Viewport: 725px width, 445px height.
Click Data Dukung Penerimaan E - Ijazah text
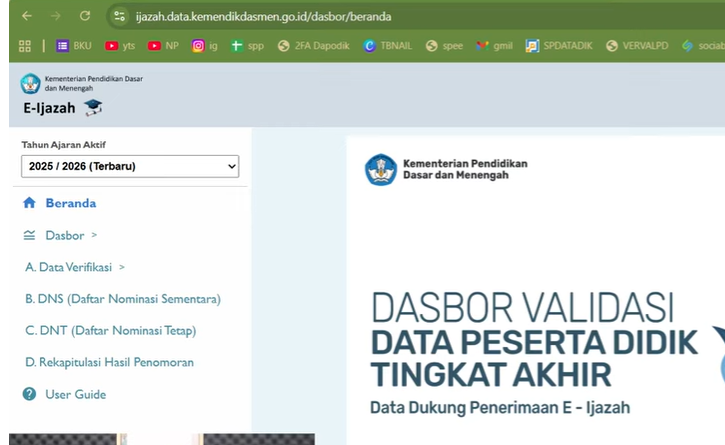(500, 408)
